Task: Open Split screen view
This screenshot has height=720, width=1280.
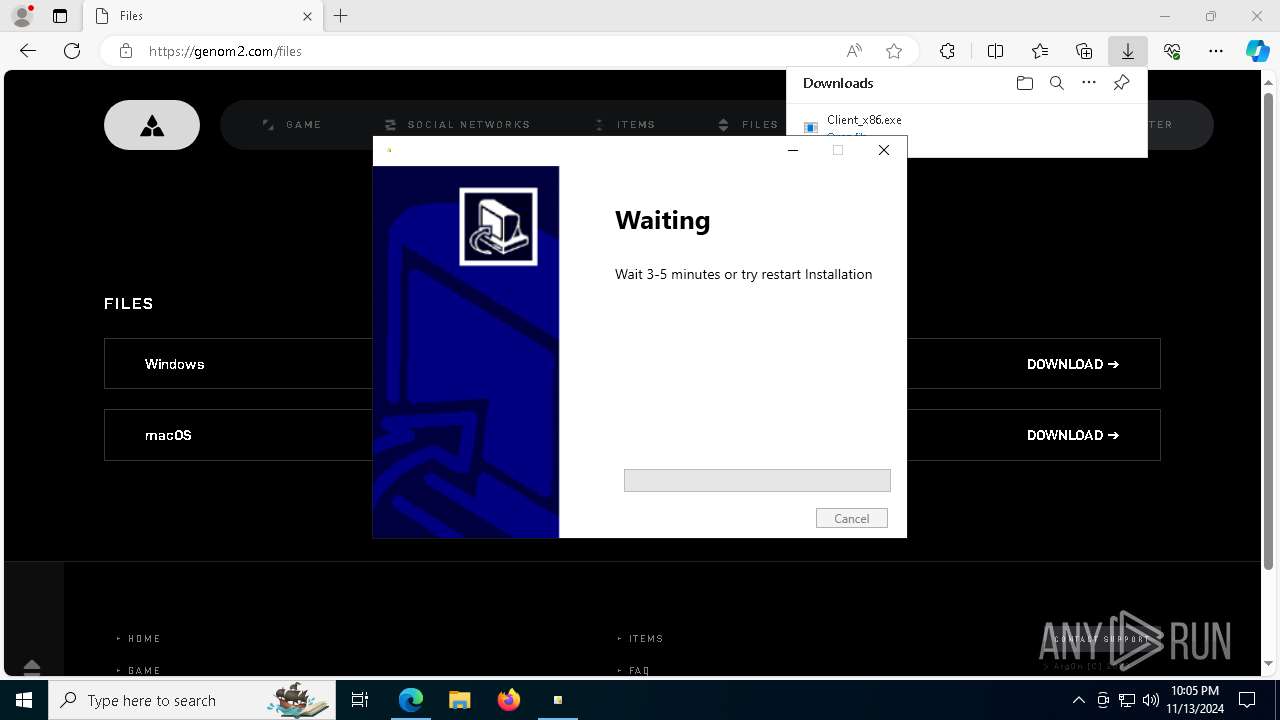Action: (x=995, y=51)
